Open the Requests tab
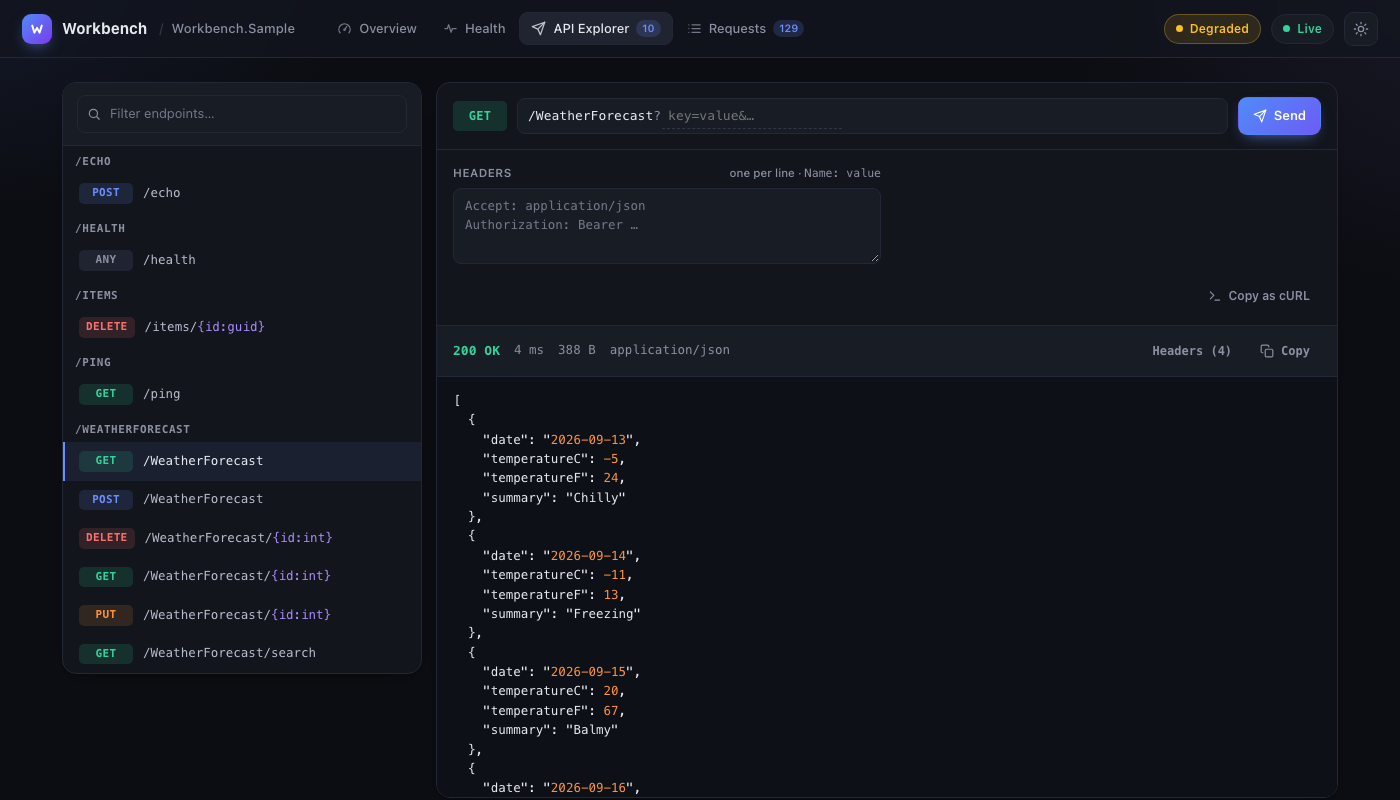 [x=745, y=29]
